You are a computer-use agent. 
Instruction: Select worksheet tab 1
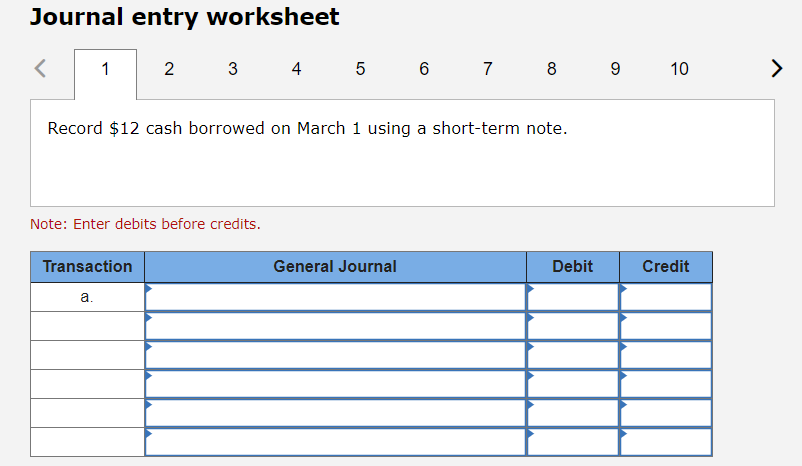pyautogui.click(x=105, y=74)
